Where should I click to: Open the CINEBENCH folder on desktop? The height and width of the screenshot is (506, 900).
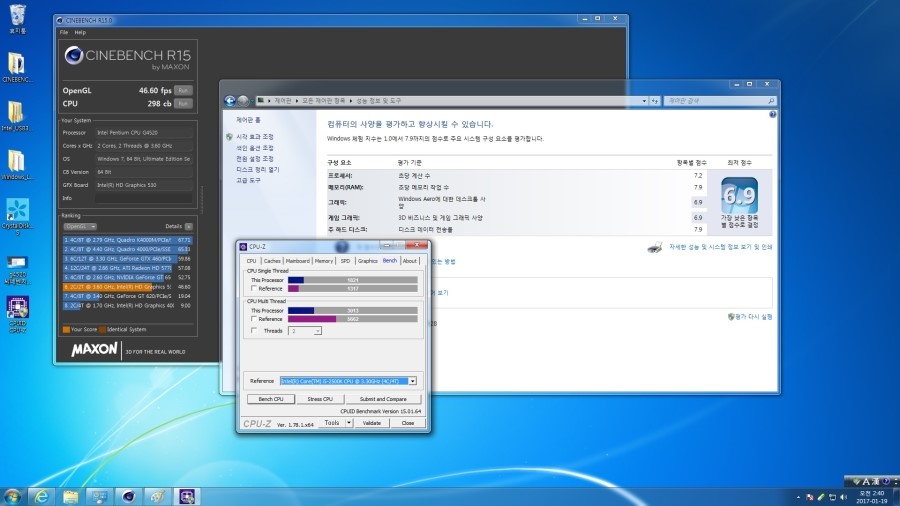17,64
